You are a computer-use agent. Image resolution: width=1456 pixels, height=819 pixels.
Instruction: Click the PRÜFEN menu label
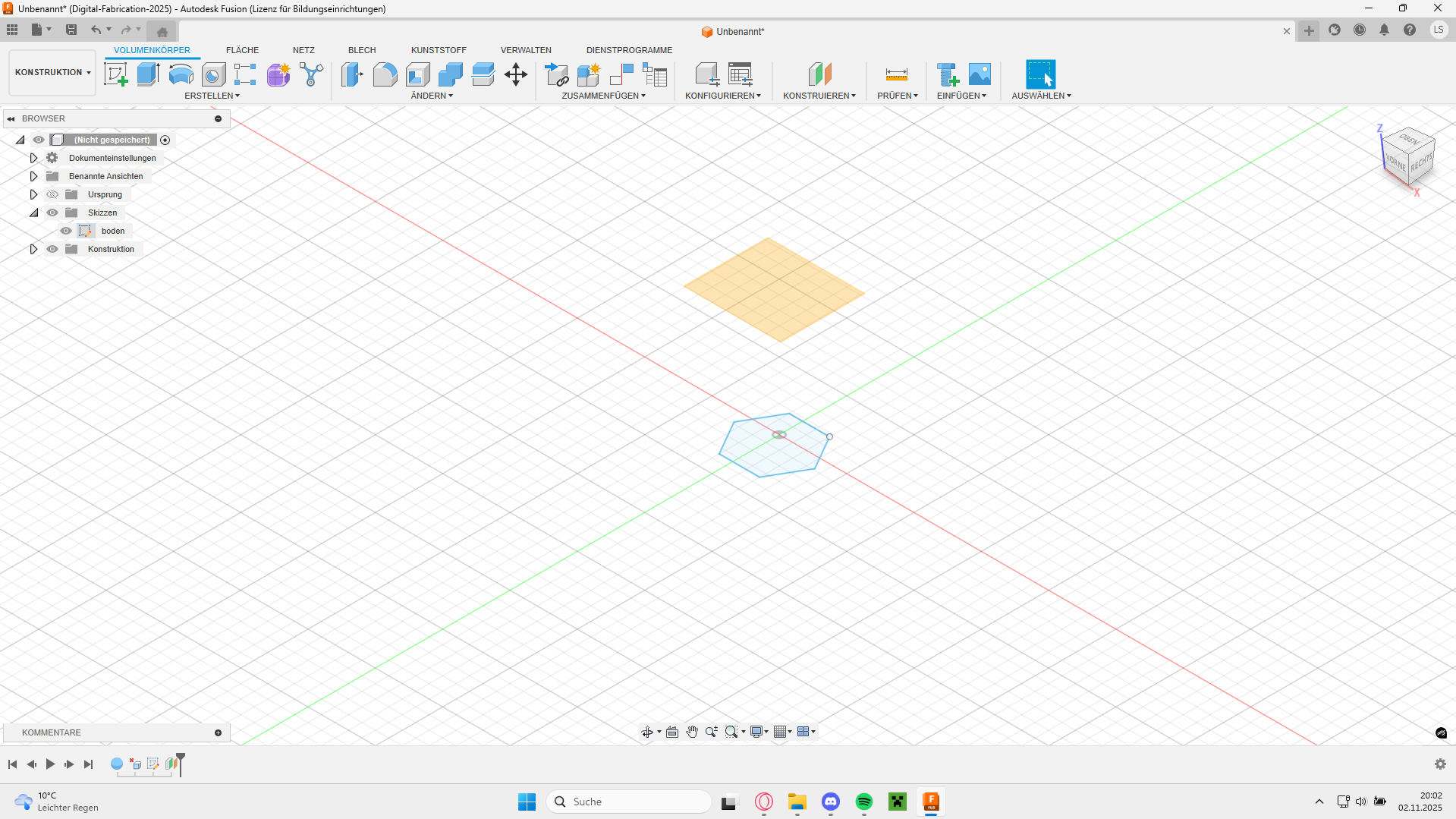pyautogui.click(x=897, y=96)
